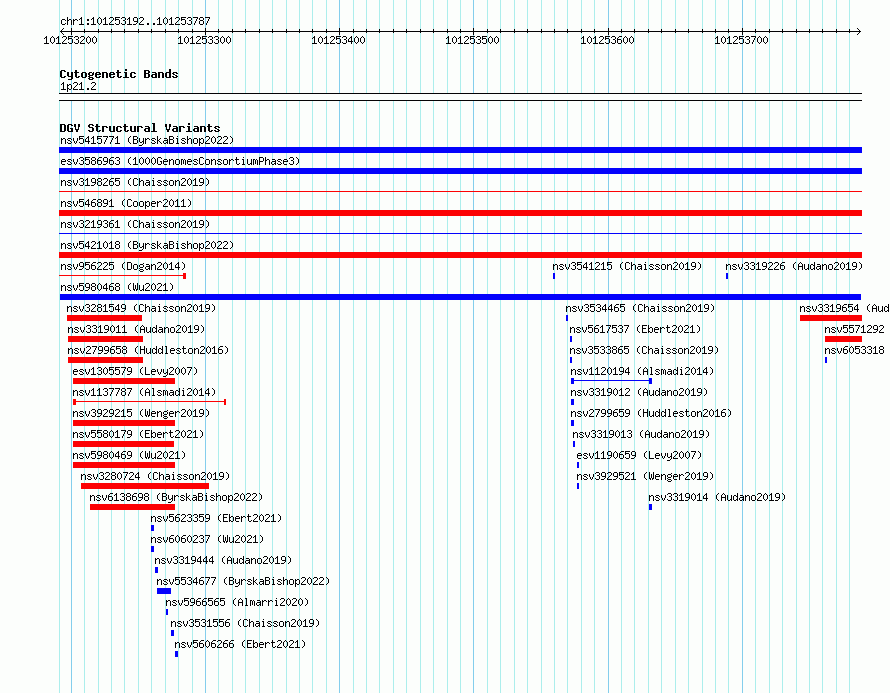
Task: Select nsv5580179 (Ebert2021) label
Action: (x=138, y=434)
